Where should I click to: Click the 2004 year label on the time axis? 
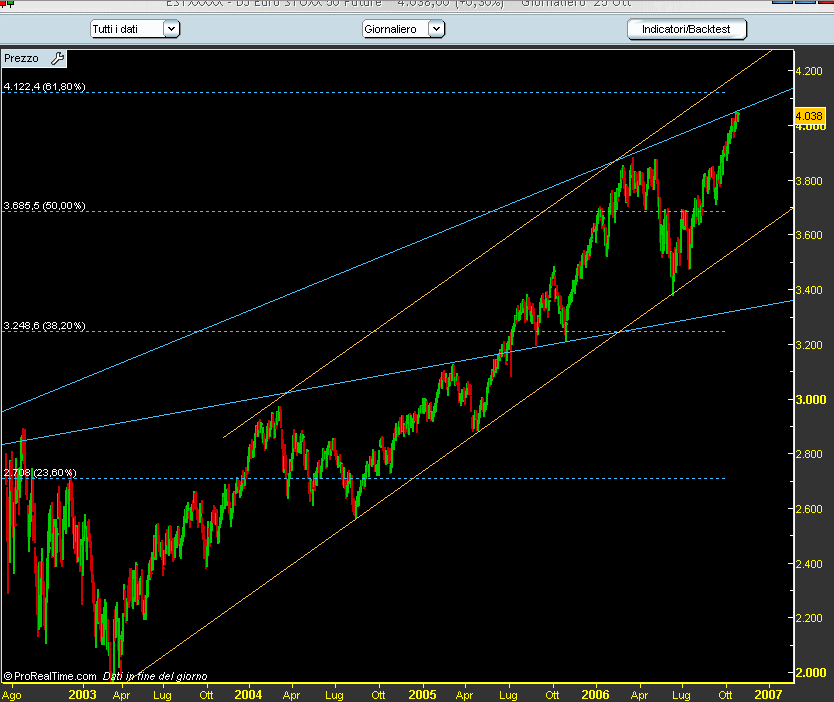[248, 695]
